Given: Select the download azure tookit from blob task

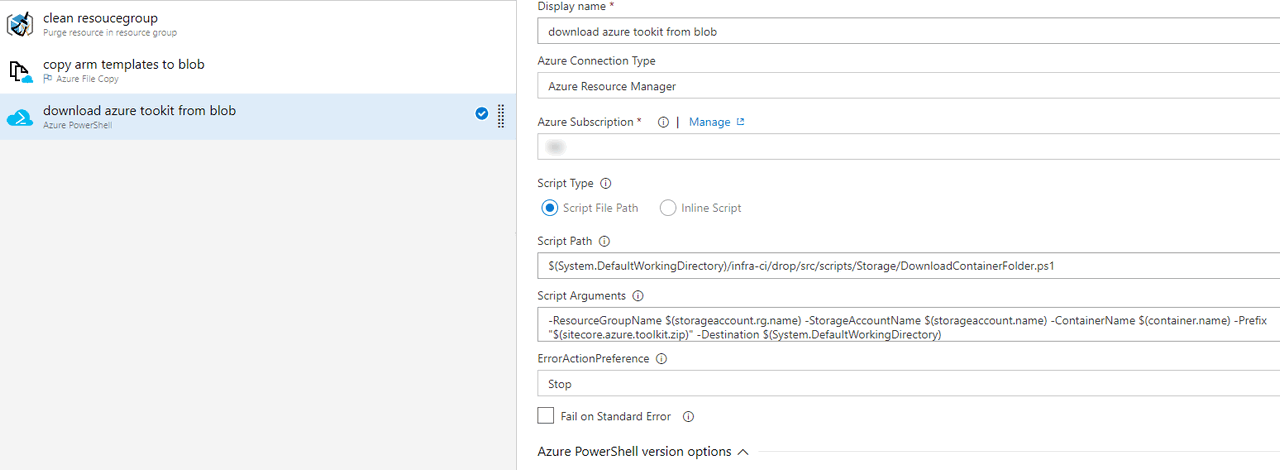Looking at the screenshot, I should (258, 116).
